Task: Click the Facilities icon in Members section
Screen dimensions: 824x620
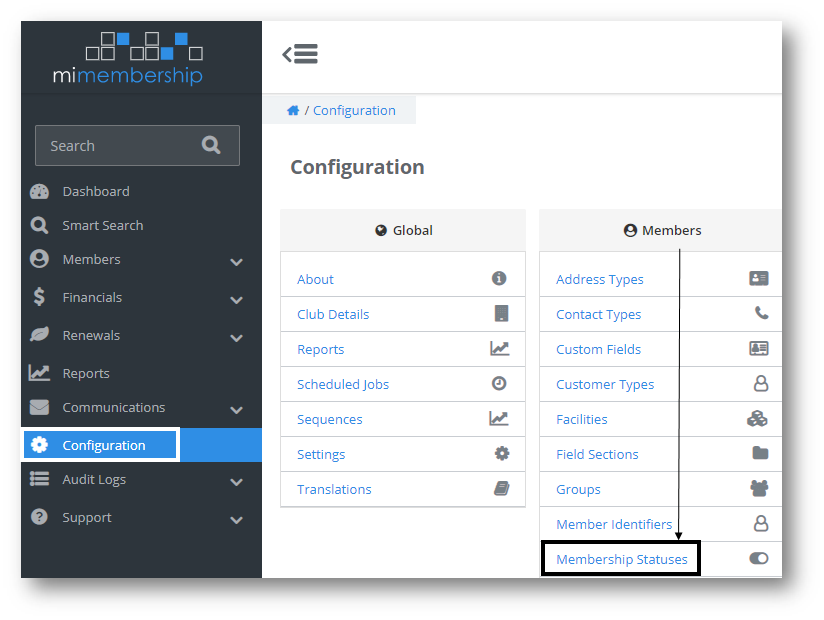Action: pos(758,419)
